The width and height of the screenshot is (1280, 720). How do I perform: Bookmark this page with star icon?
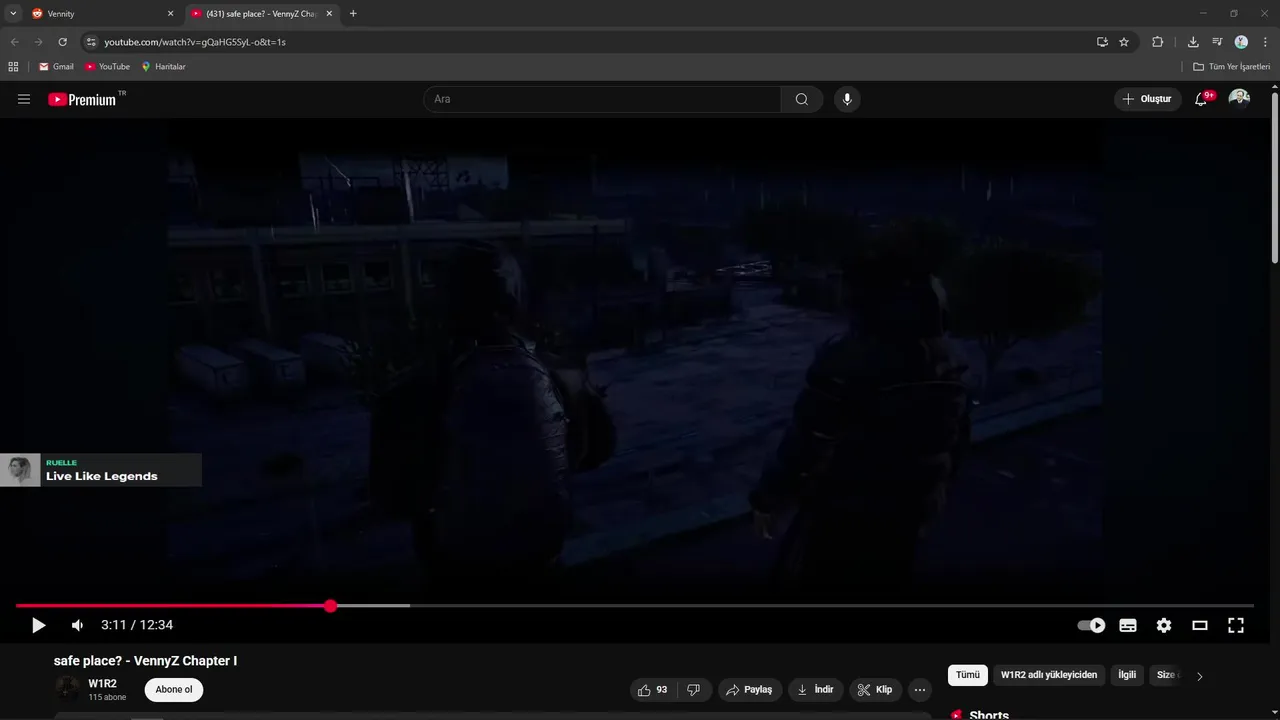(x=1124, y=42)
